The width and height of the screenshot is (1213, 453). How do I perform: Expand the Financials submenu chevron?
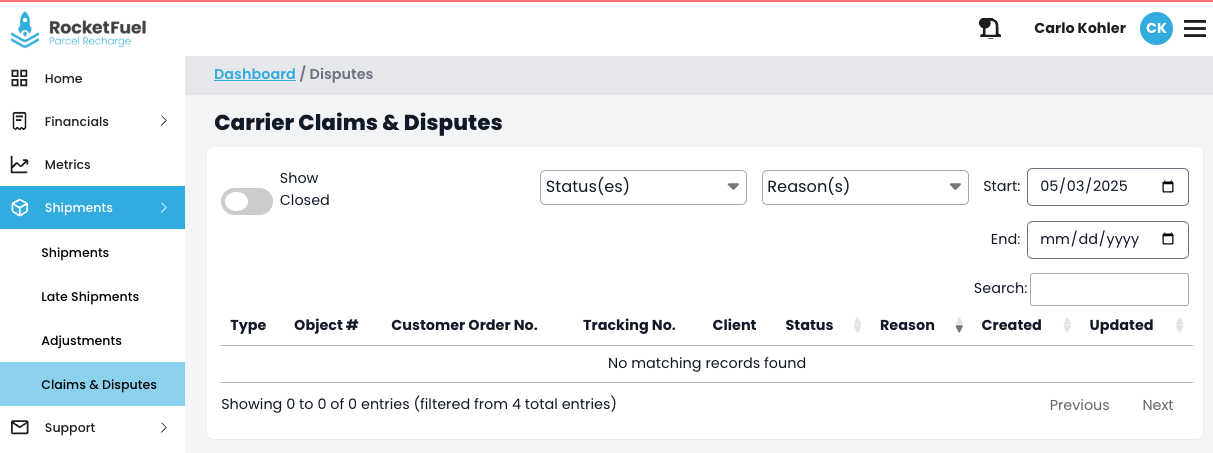click(x=164, y=121)
